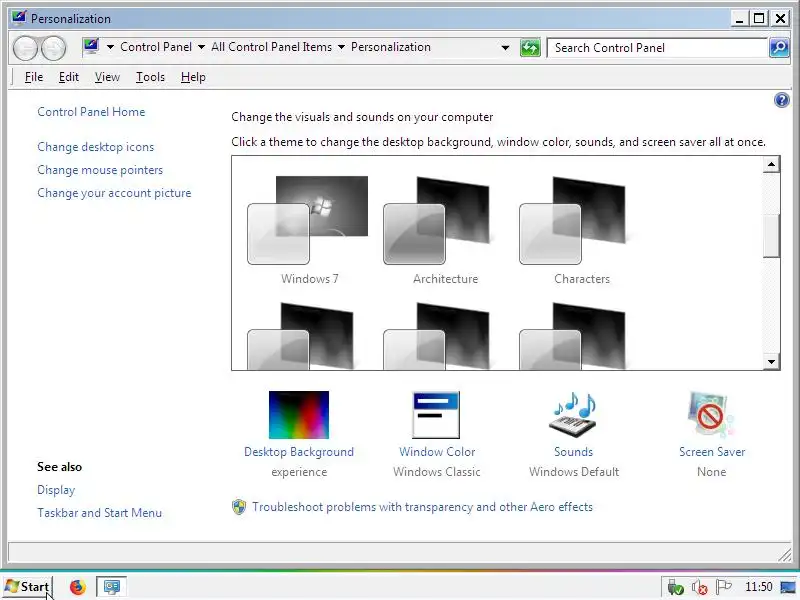
Task: Click the Search magnifier button
Action: pos(779,48)
